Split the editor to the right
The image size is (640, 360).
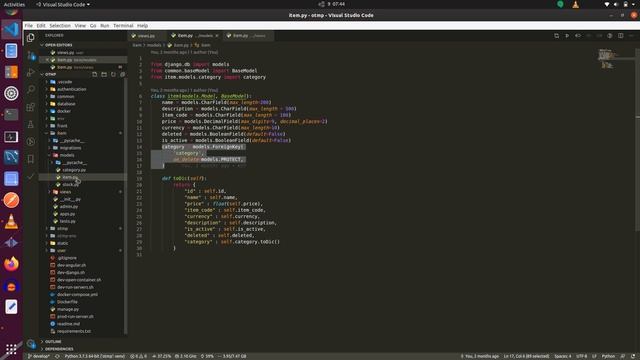pos(620,36)
